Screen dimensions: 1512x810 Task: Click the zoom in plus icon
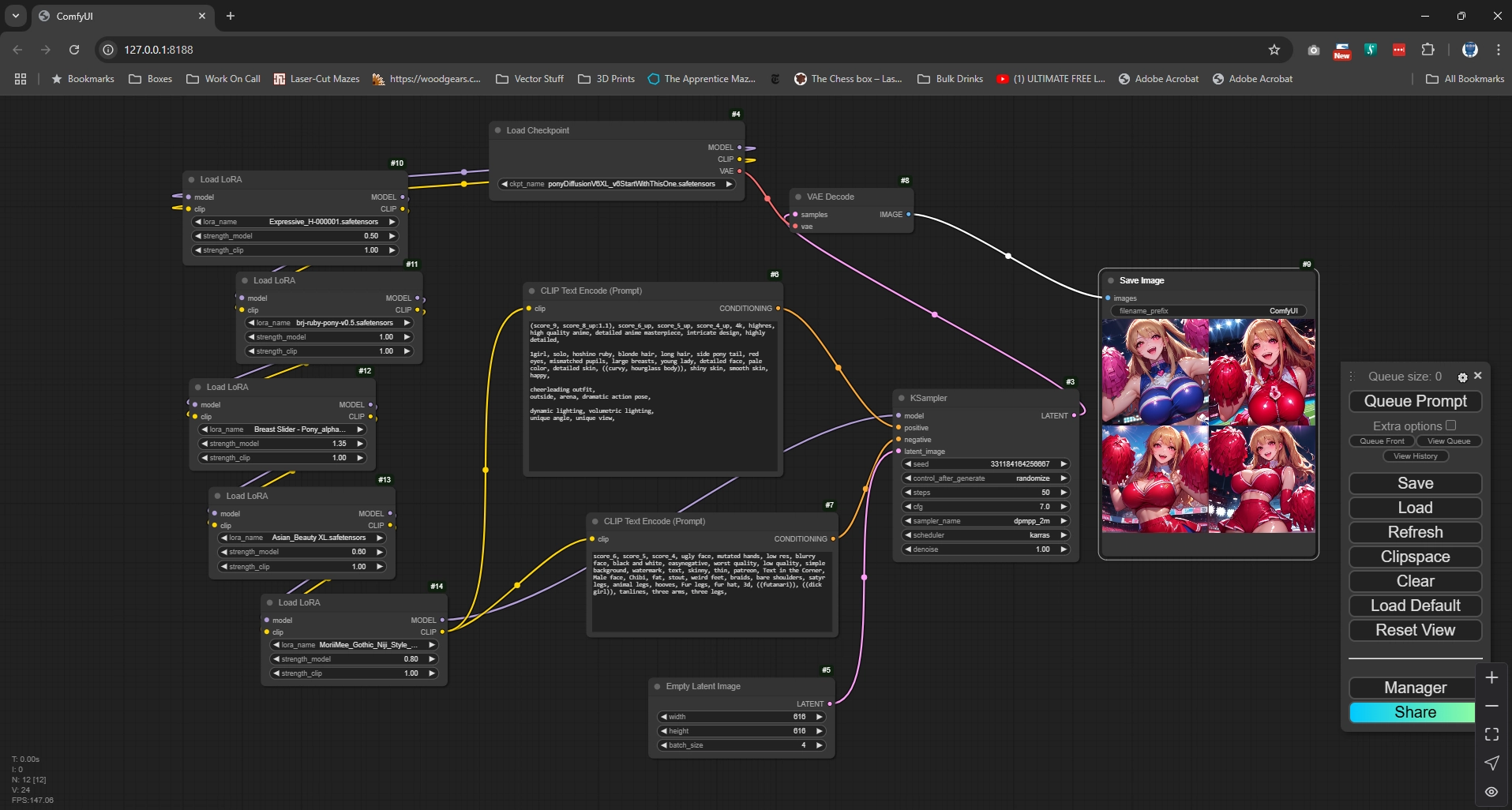point(1491,678)
